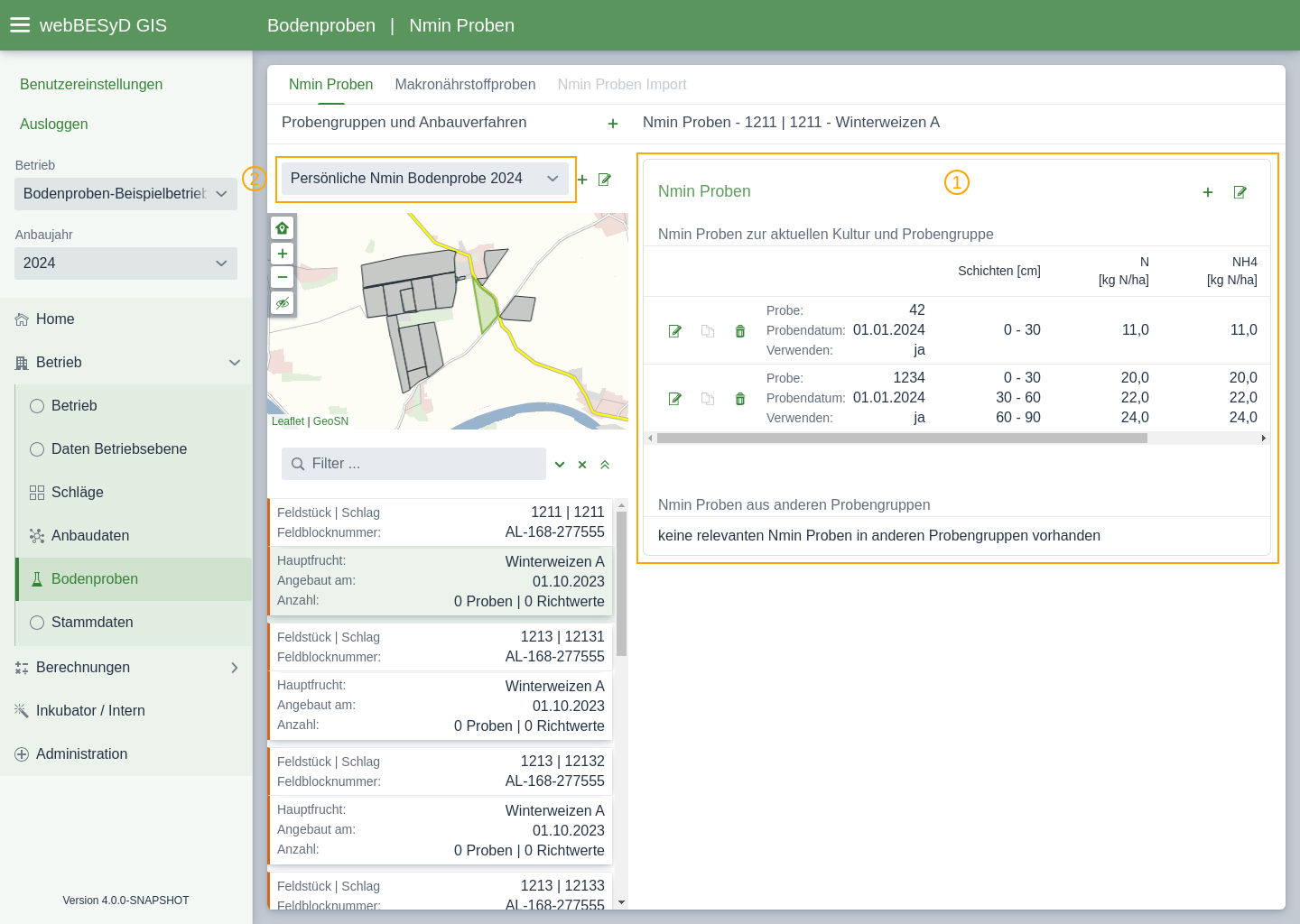
Task: Add a new Probengruppe with plus icon
Action: click(613, 124)
